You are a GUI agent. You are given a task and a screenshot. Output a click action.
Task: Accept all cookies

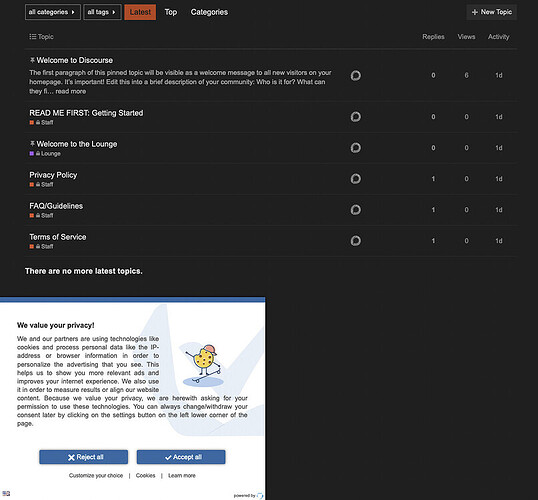click(x=181, y=457)
